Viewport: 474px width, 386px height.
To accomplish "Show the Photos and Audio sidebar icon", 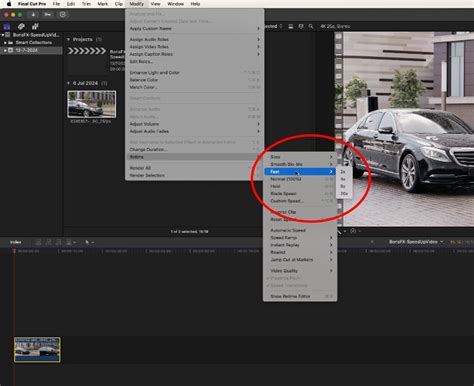I will 21,26.
